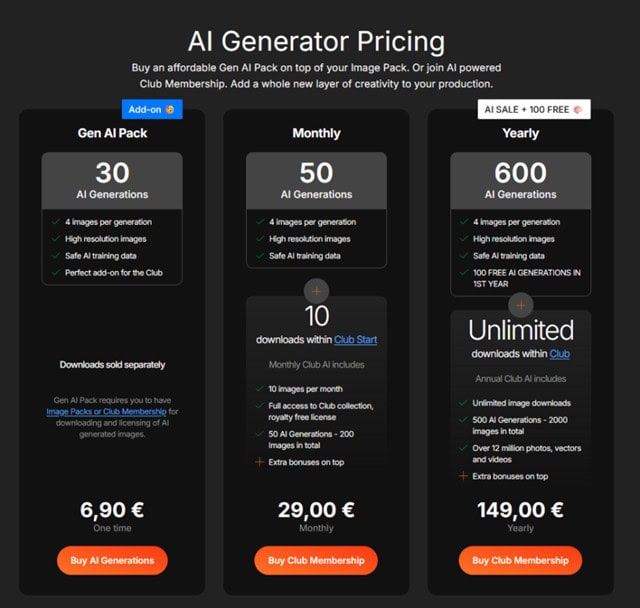Screen dimensions: 640x608
Task: Open the Club Start link
Action: point(356,340)
